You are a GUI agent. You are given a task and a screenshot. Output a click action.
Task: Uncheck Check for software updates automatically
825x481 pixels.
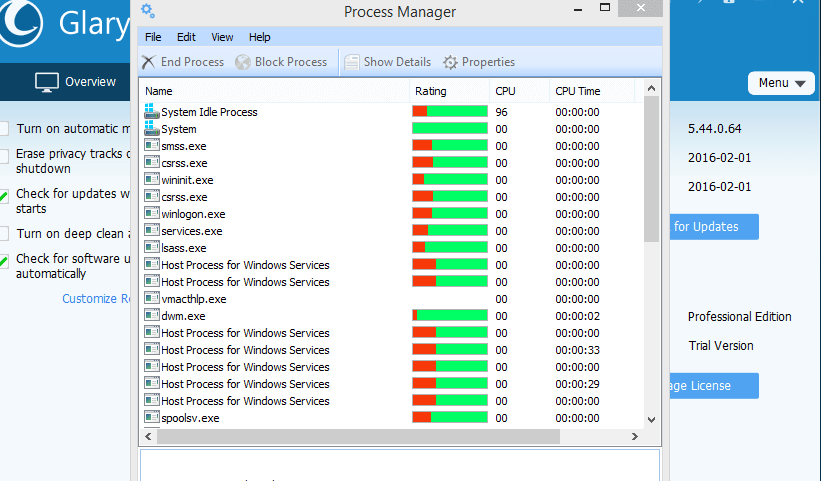[x=4, y=261]
